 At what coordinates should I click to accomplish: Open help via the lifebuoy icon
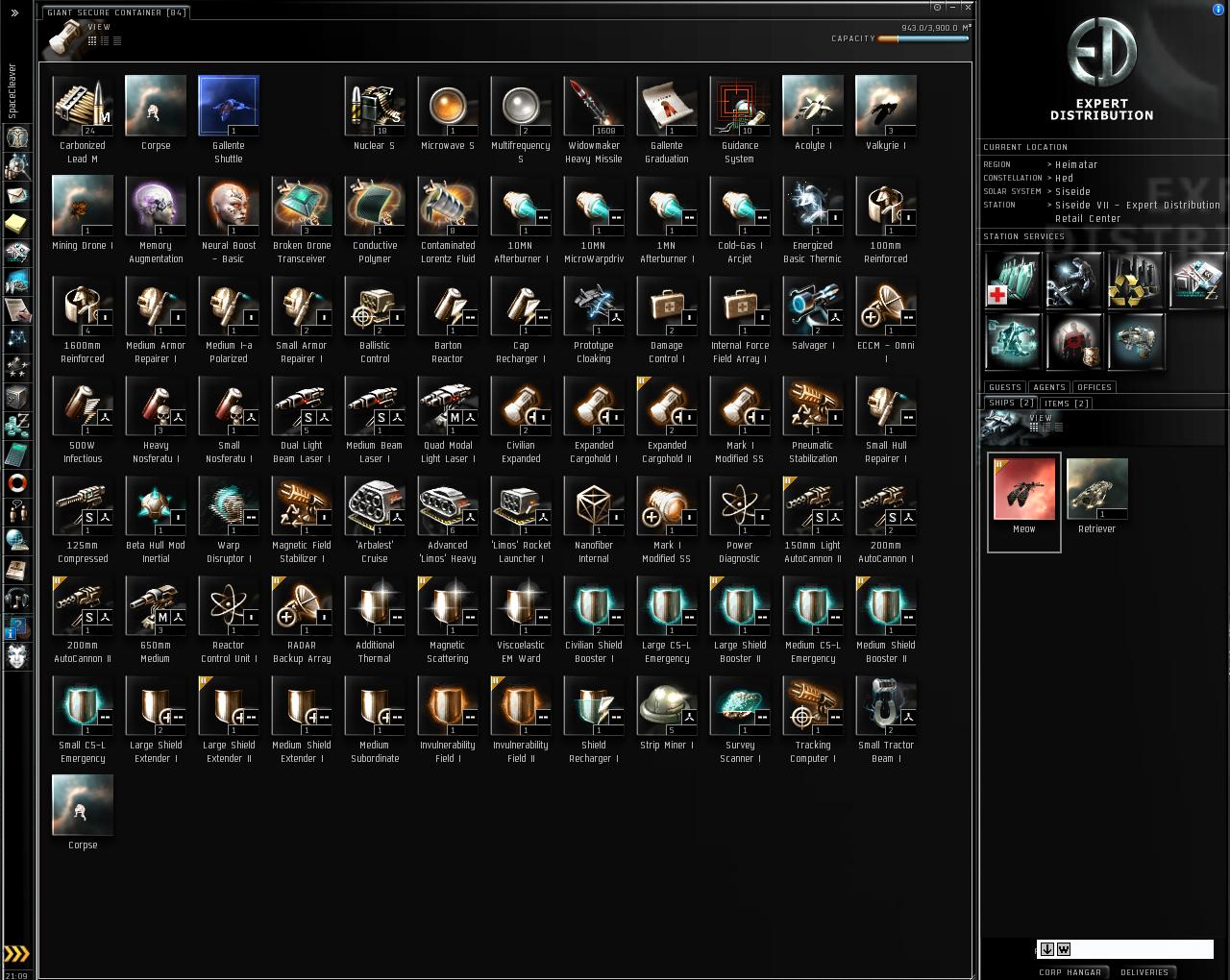point(17,482)
